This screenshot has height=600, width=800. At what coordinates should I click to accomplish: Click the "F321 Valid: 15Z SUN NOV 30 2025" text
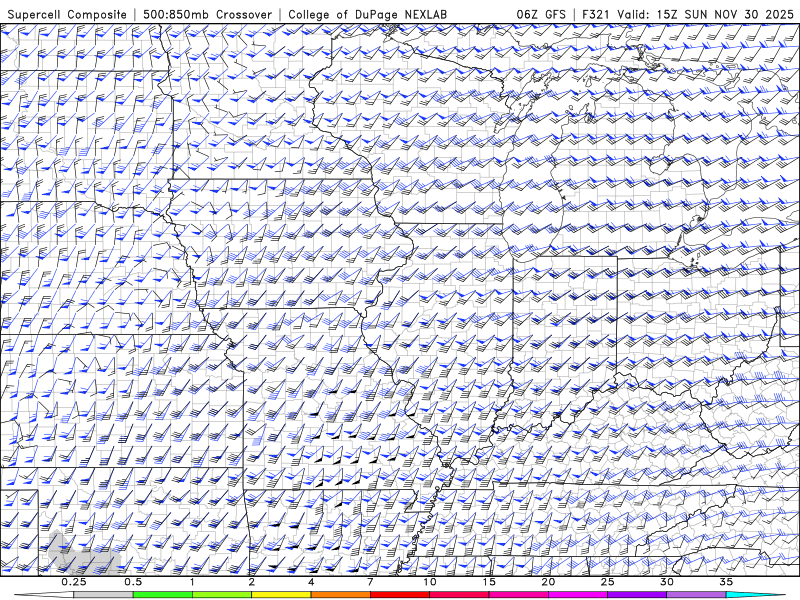tap(688, 14)
